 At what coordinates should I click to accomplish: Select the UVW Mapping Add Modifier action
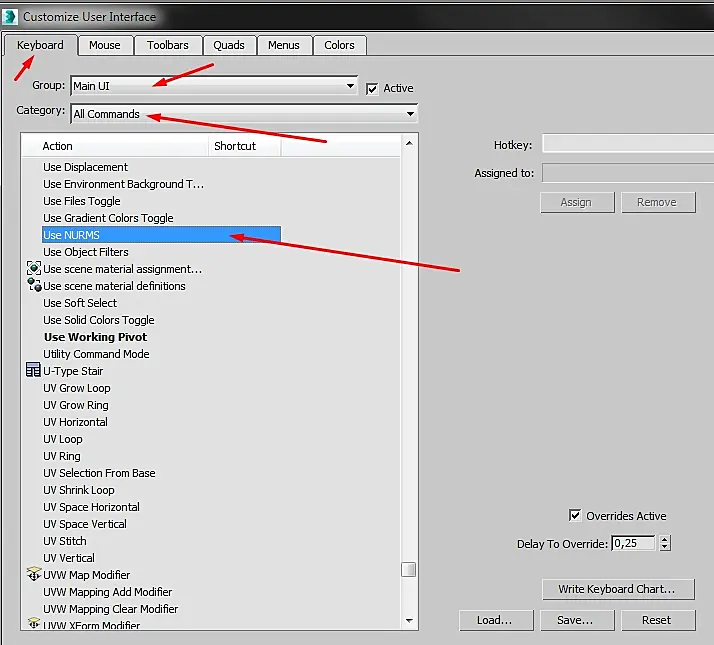point(107,592)
